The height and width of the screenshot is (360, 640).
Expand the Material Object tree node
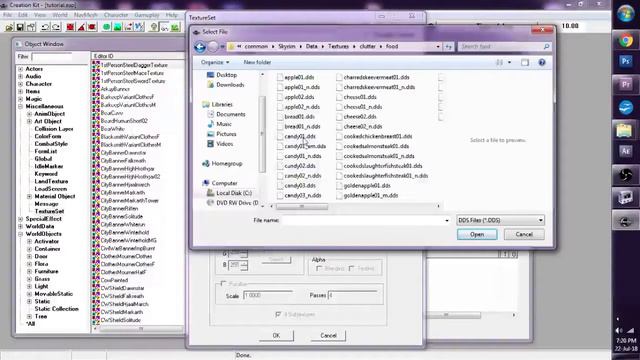[29, 197]
